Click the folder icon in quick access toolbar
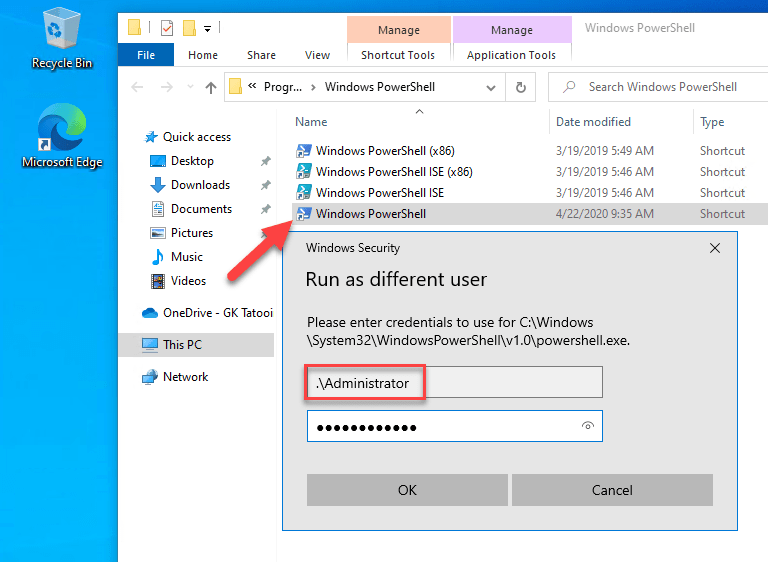 tap(134, 27)
